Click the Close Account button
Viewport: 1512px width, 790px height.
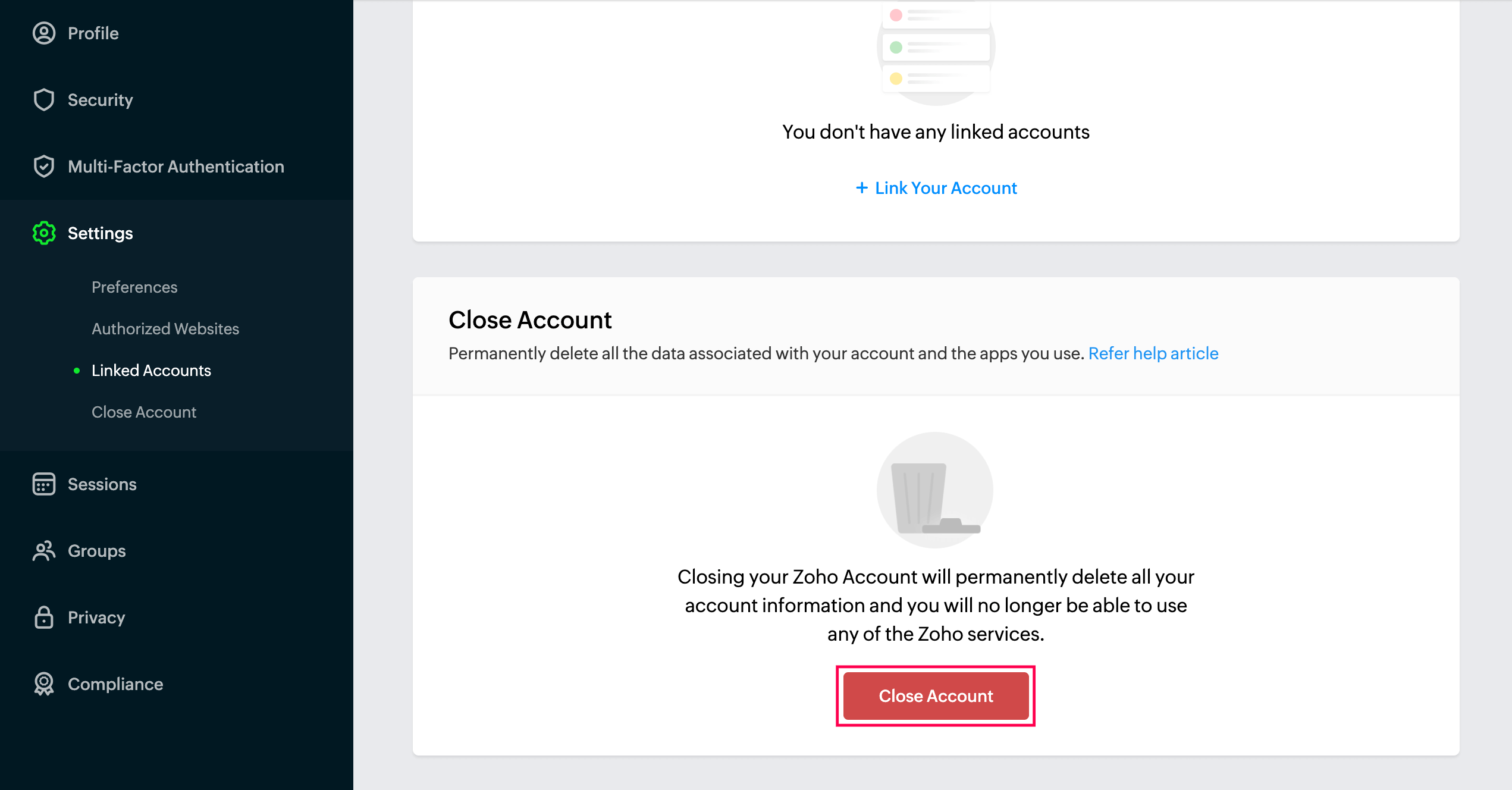[936, 696]
